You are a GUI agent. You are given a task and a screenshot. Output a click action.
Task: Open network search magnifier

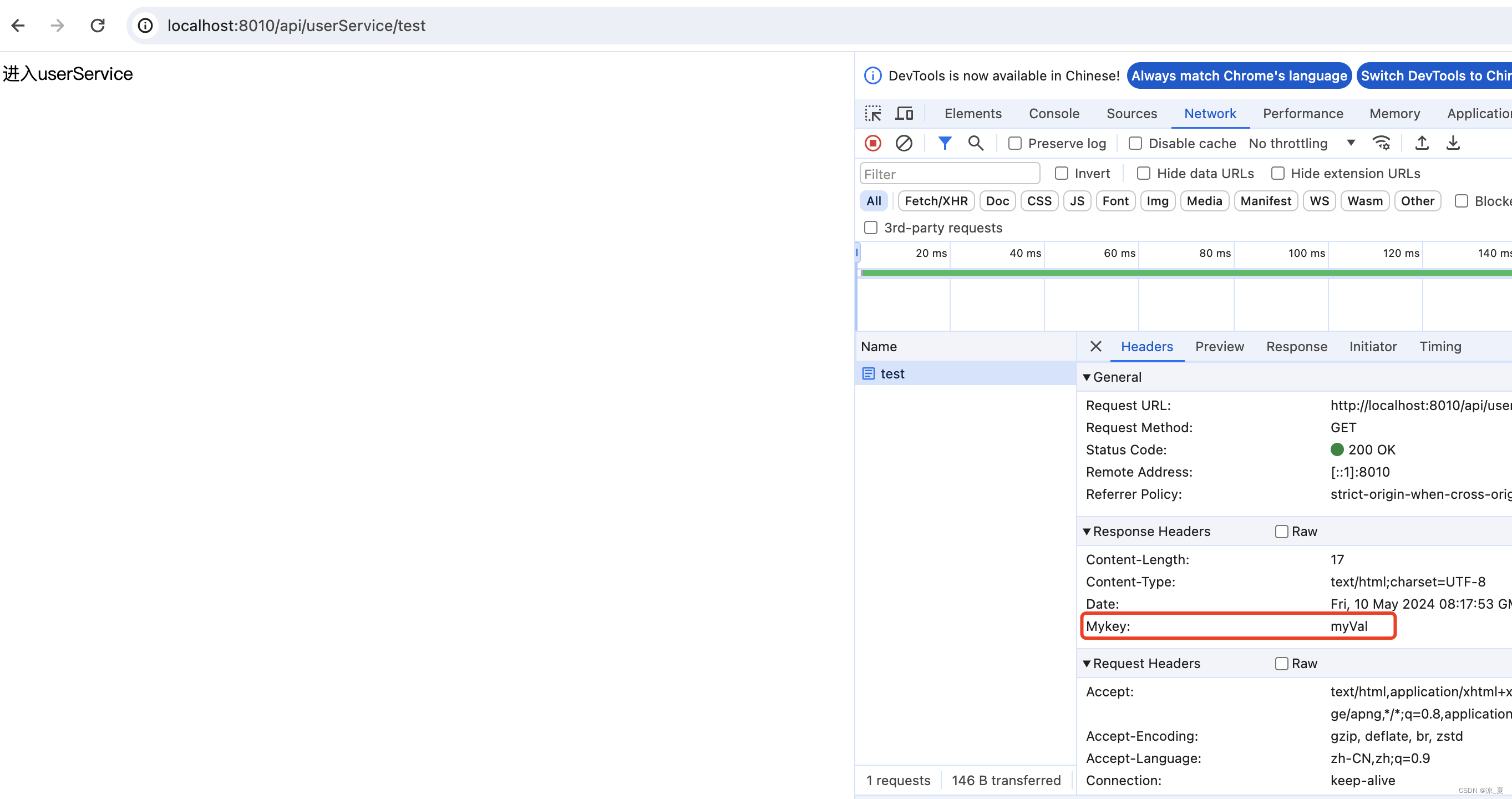pos(976,144)
